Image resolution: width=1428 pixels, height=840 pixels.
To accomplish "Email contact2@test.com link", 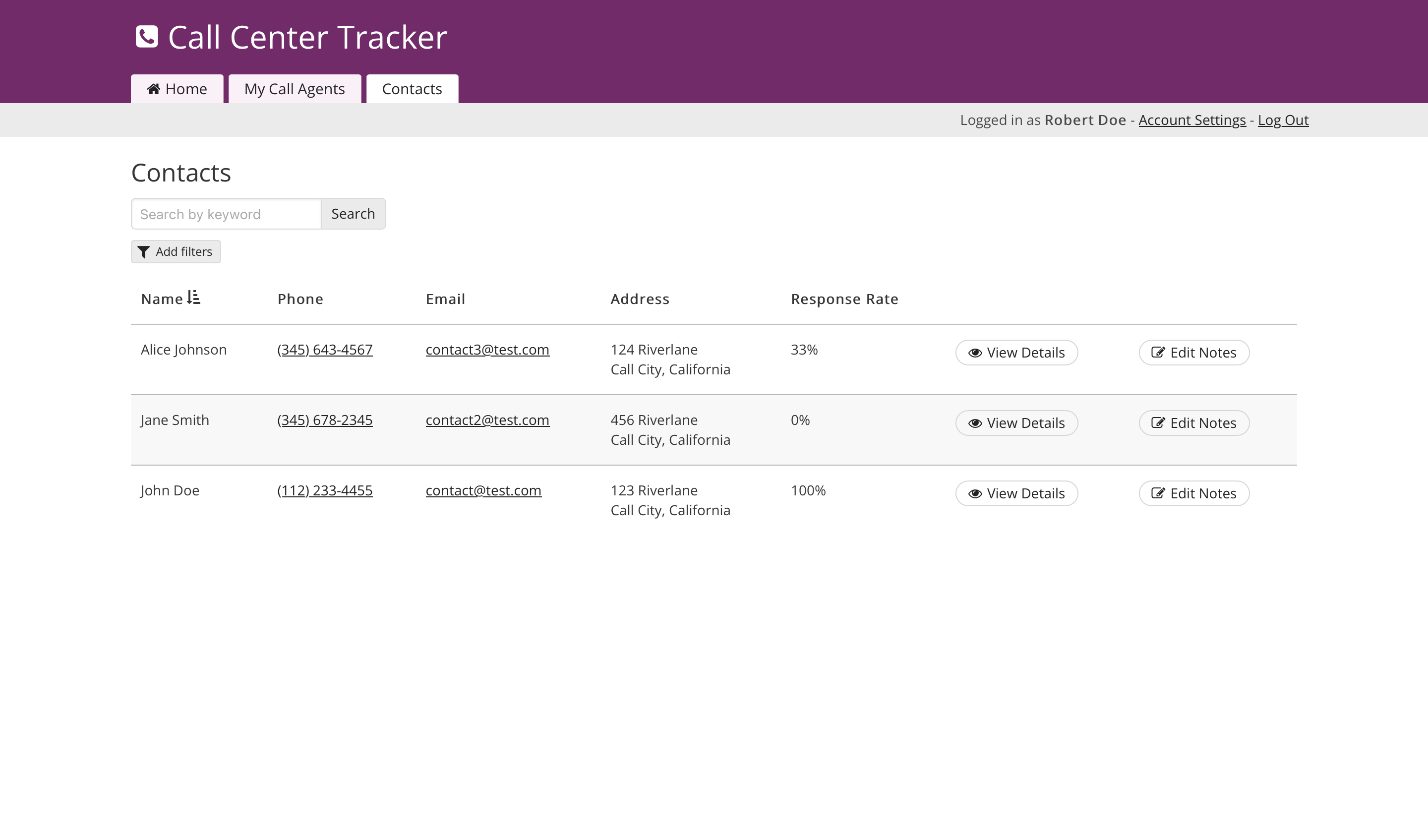I will (x=487, y=420).
